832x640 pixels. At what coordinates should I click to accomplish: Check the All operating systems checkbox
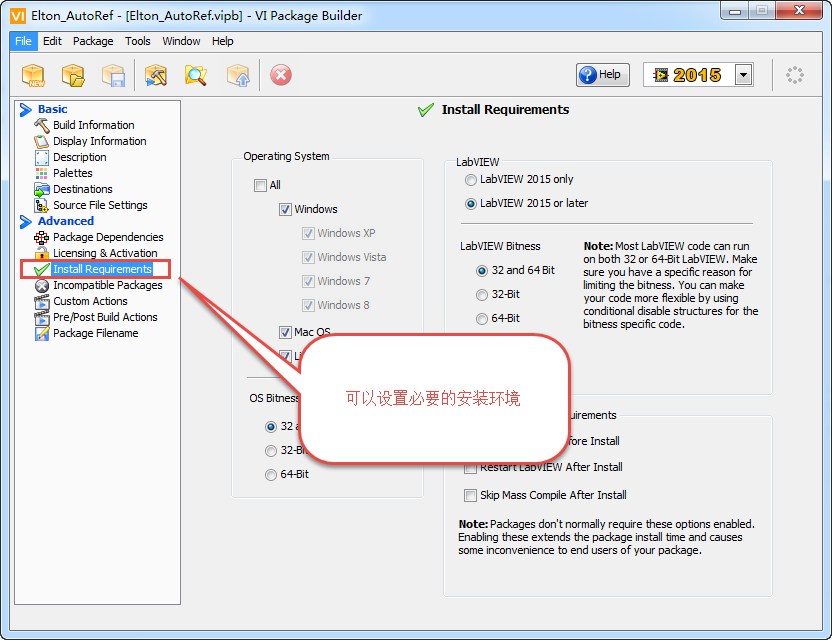[260, 185]
